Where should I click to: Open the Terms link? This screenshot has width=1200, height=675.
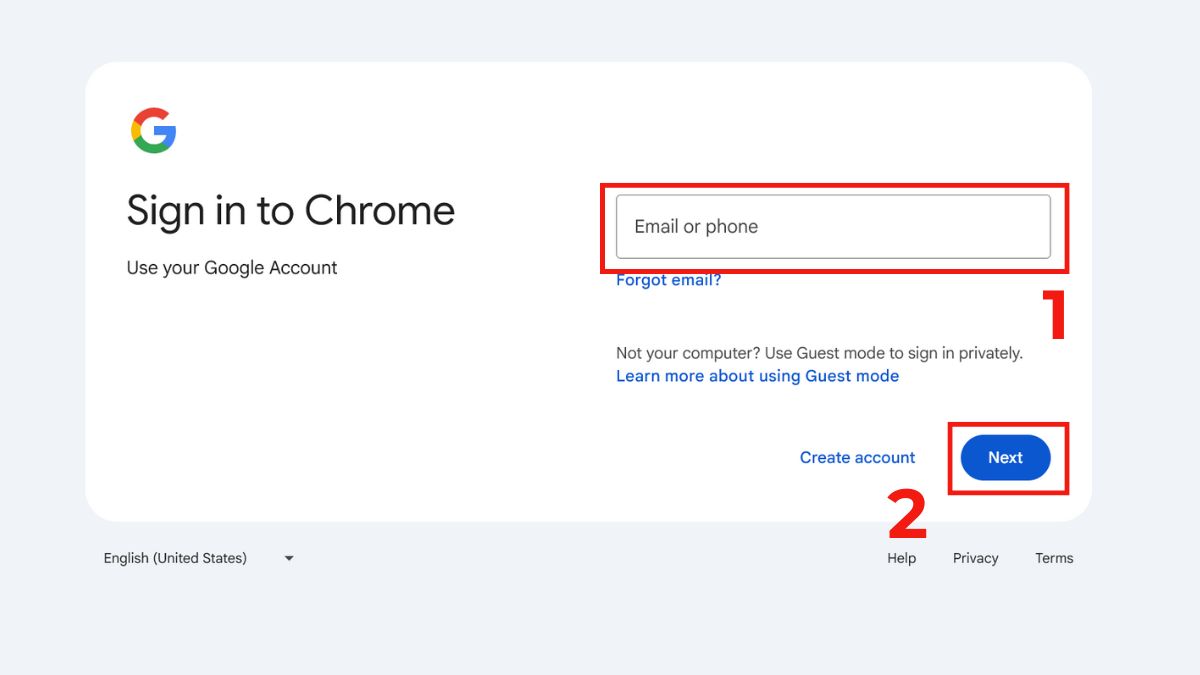(x=1054, y=558)
